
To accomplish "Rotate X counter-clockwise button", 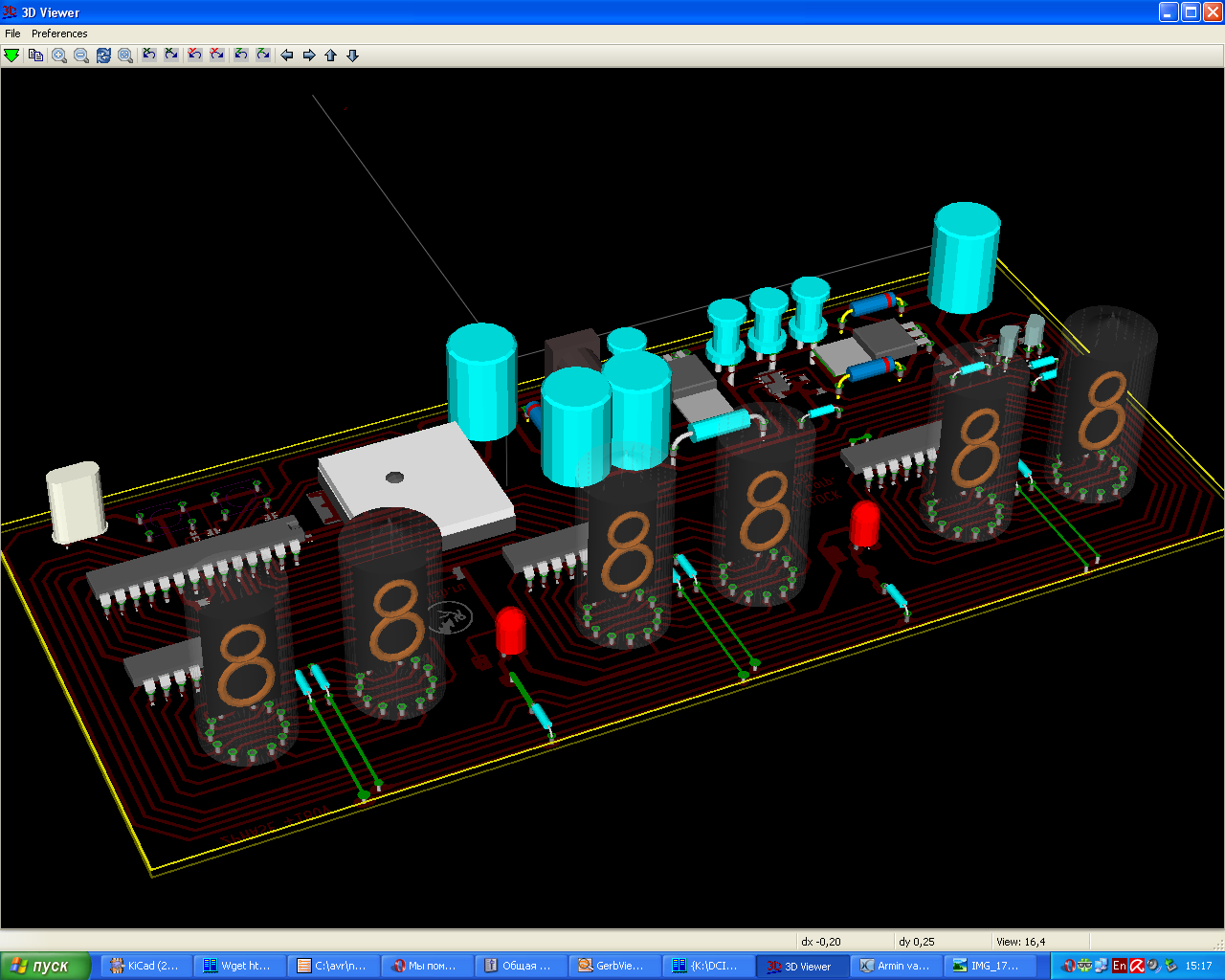I will pyautogui.click(x=149, y=56).
